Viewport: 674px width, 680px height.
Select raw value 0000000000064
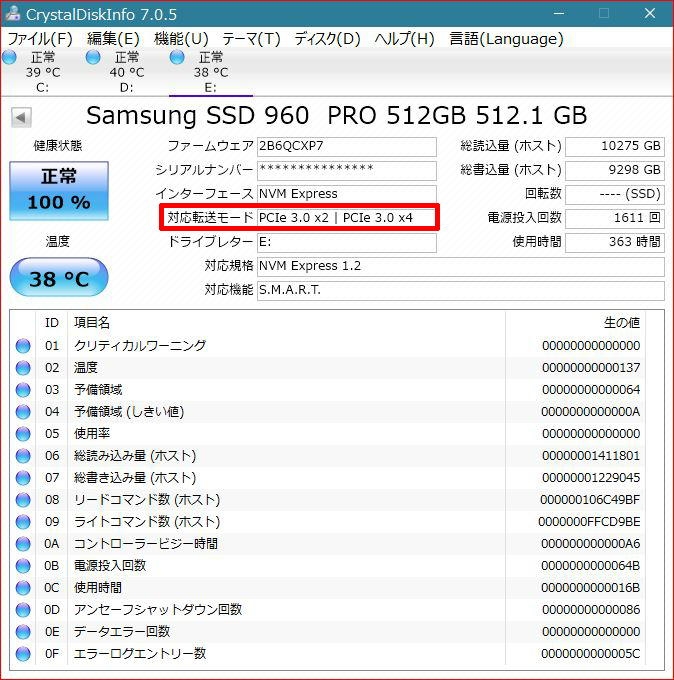[591, 390]
